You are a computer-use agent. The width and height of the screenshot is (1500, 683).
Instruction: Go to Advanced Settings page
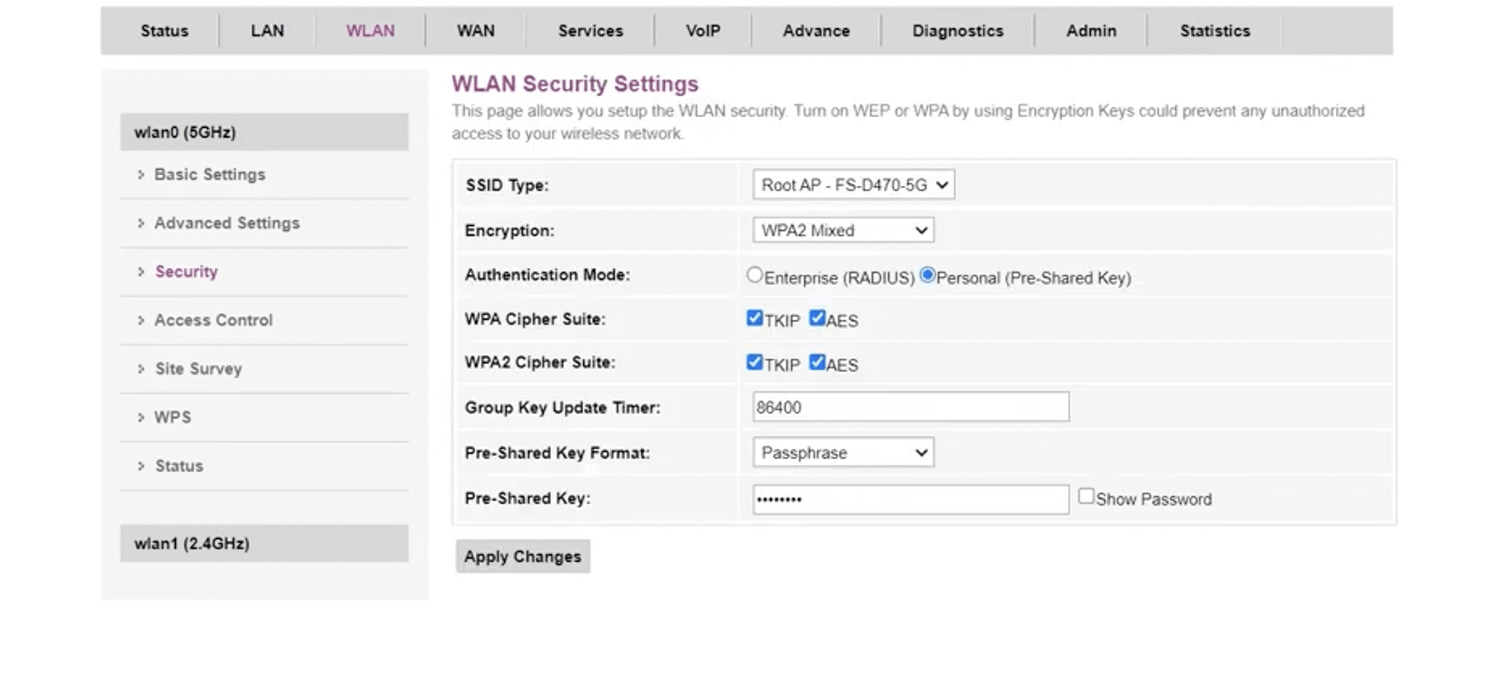click(226, 223)
